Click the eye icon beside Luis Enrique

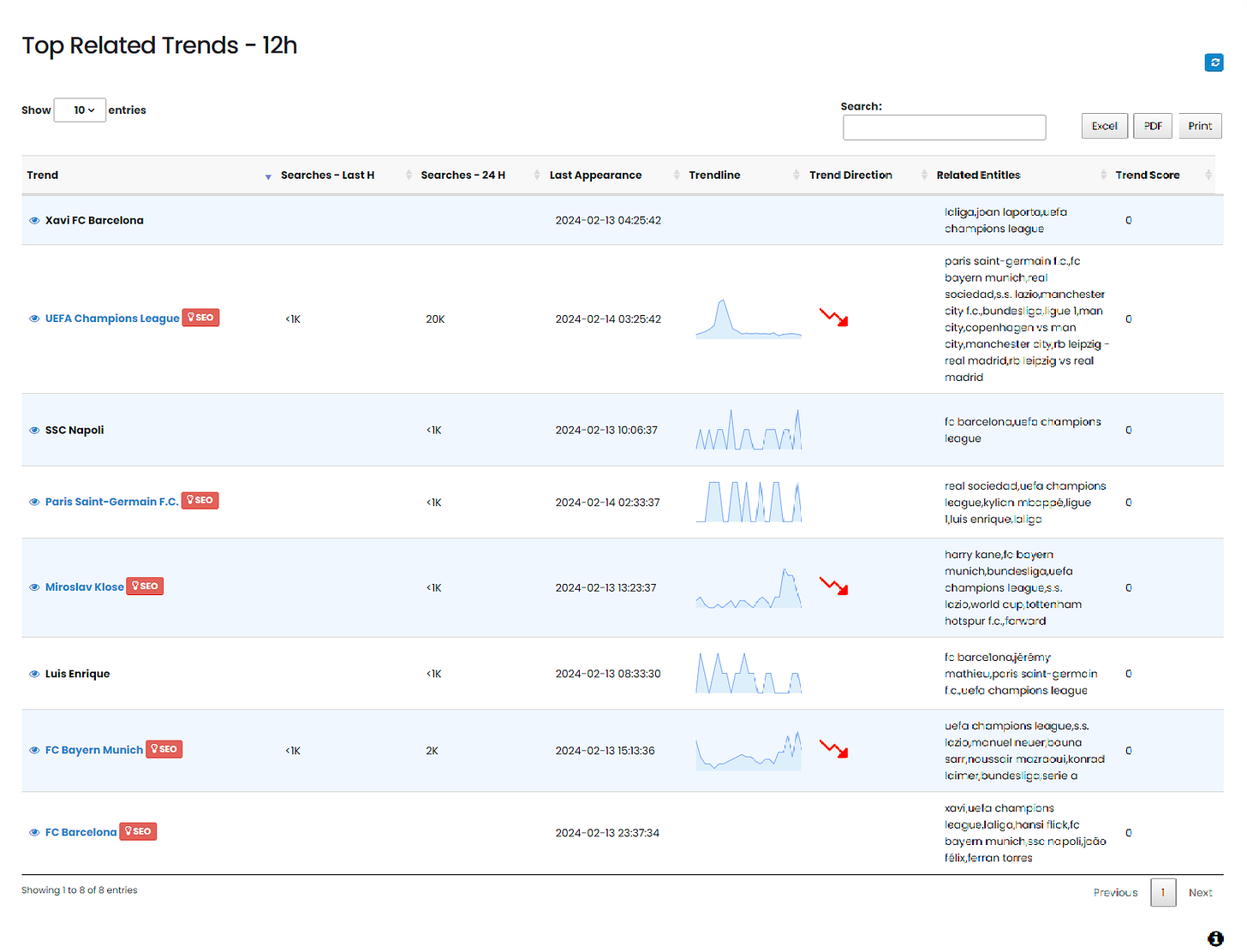point(34,675)
